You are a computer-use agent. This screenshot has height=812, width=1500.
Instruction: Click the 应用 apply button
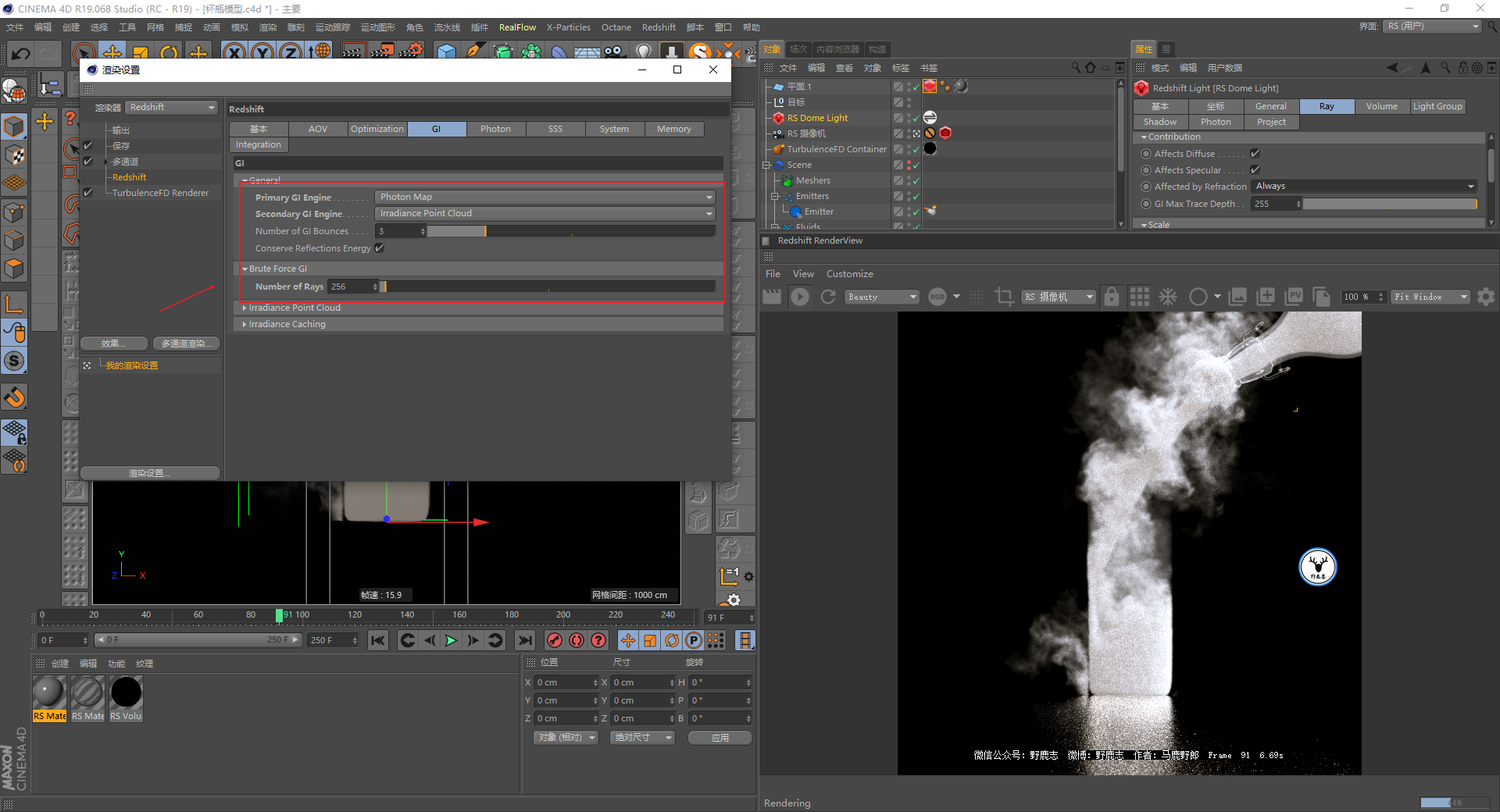720,738
